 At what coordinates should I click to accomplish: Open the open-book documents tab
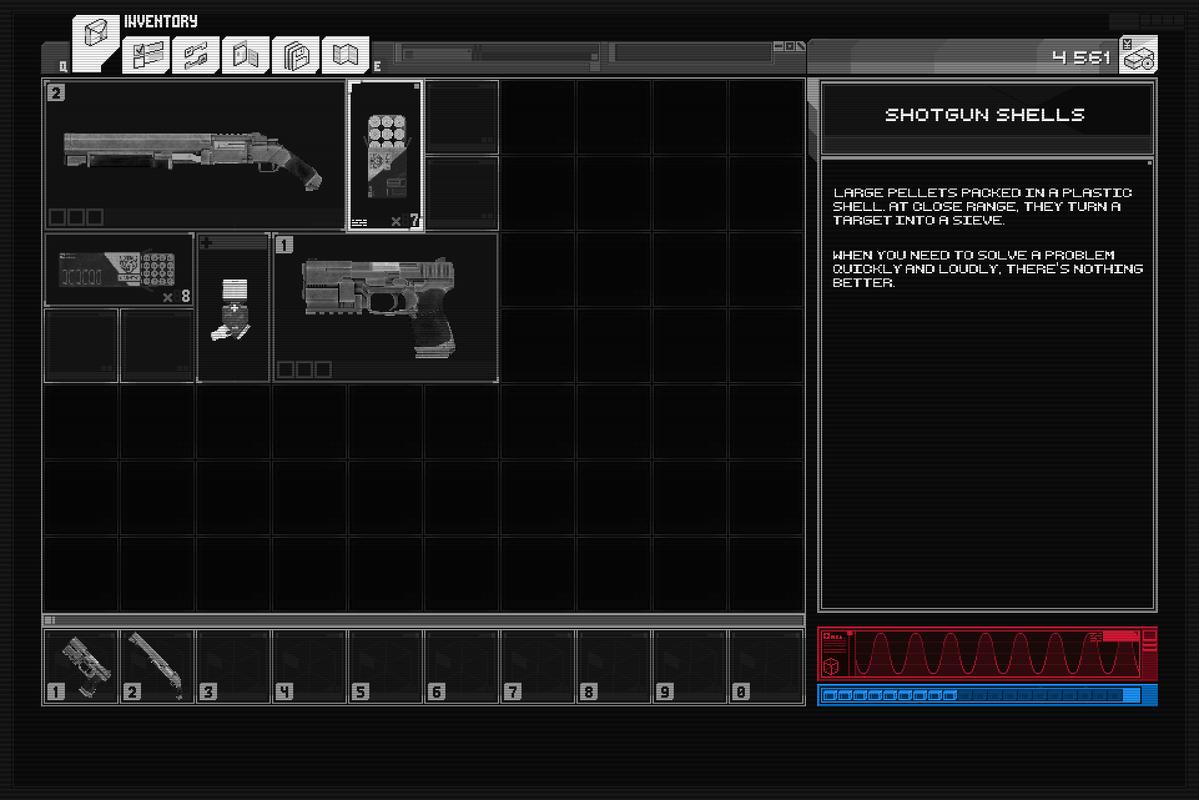tap(245, 55)
